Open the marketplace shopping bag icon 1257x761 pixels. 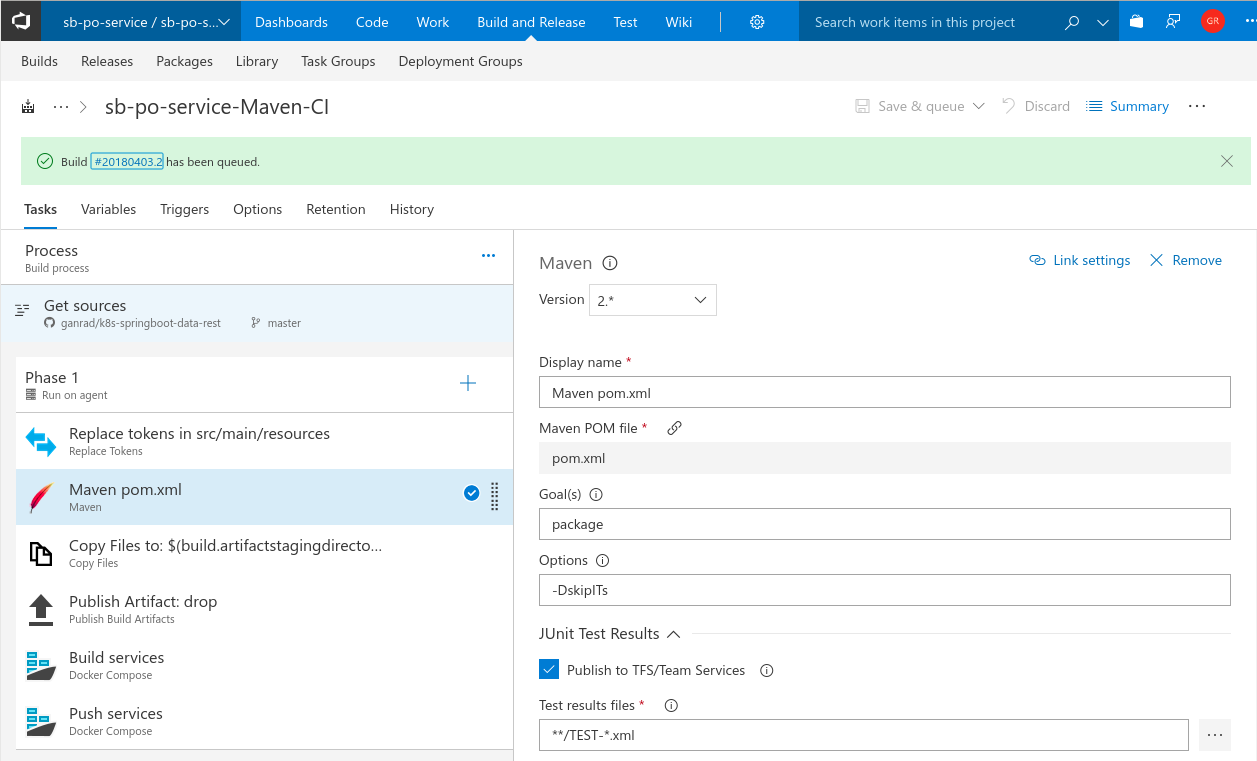point(1136,21)
